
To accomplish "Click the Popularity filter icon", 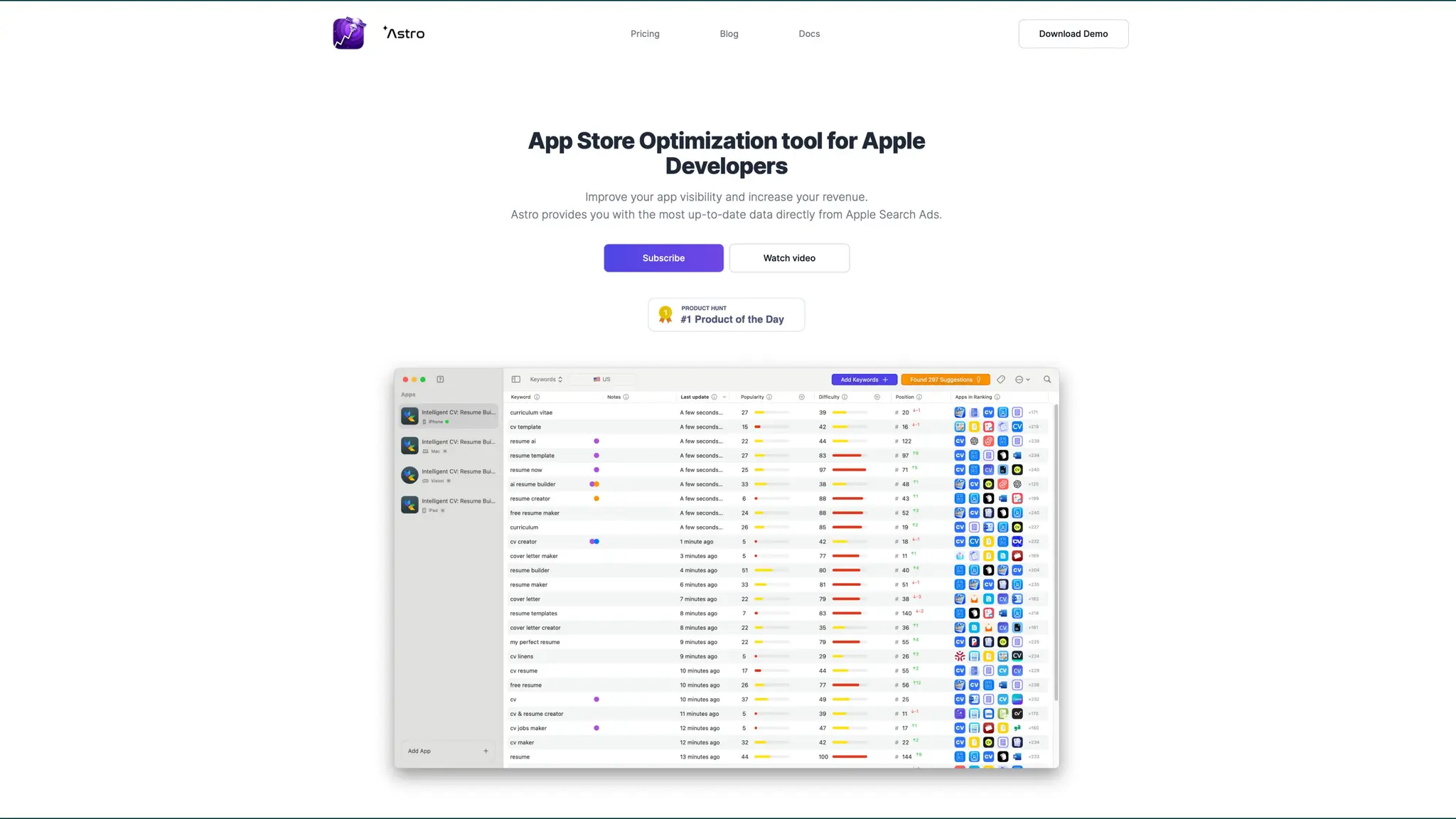I will point(802,397).
